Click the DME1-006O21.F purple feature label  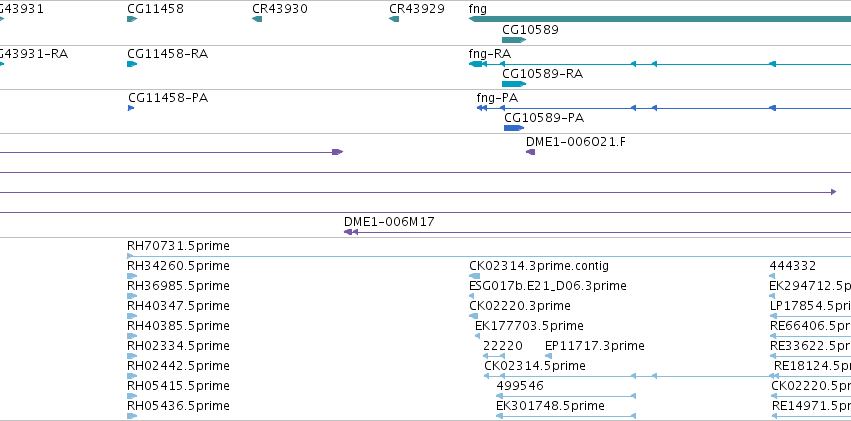575,142
